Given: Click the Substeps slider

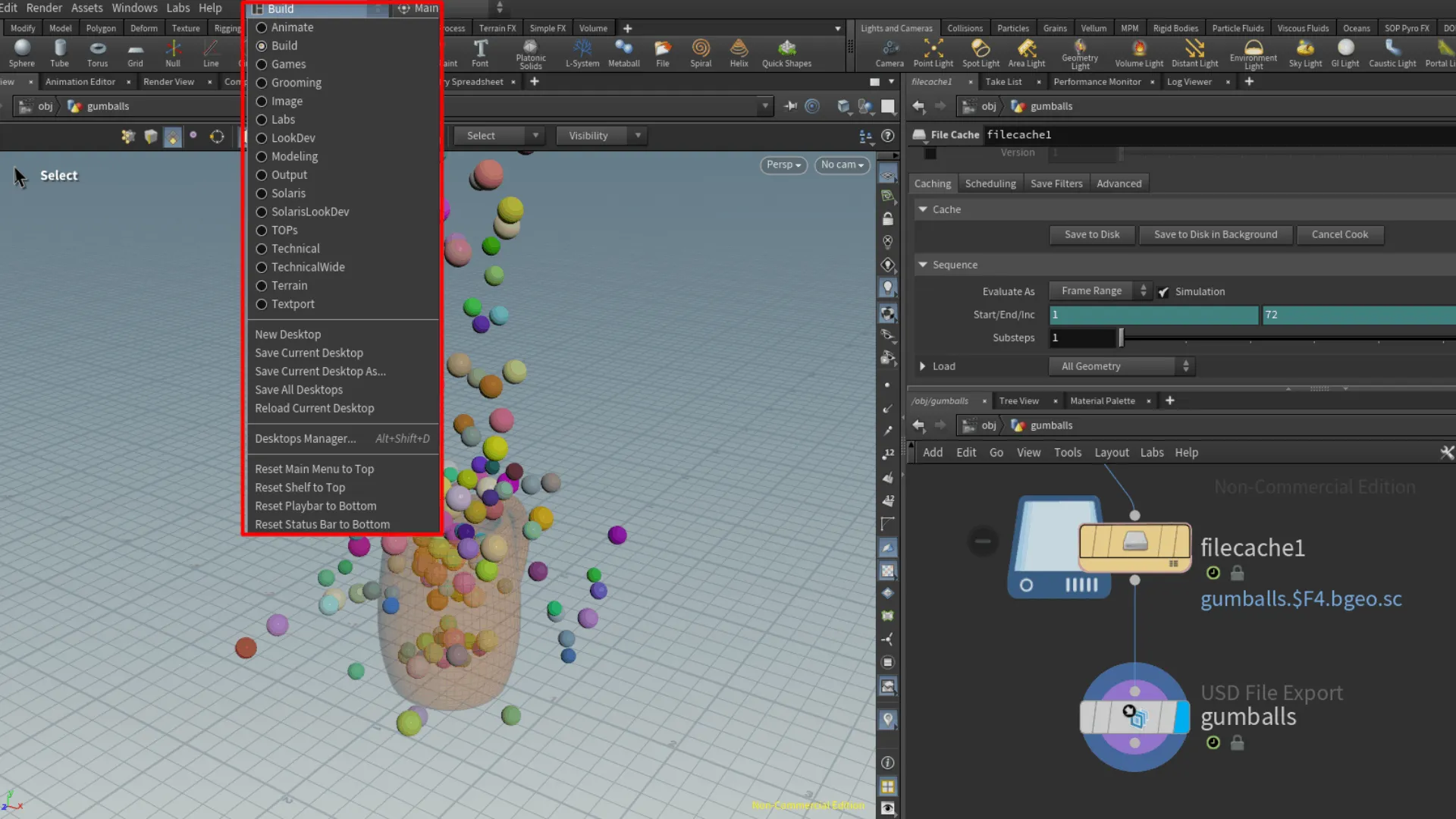Looking at the screenshot, I should [1120, 337].
